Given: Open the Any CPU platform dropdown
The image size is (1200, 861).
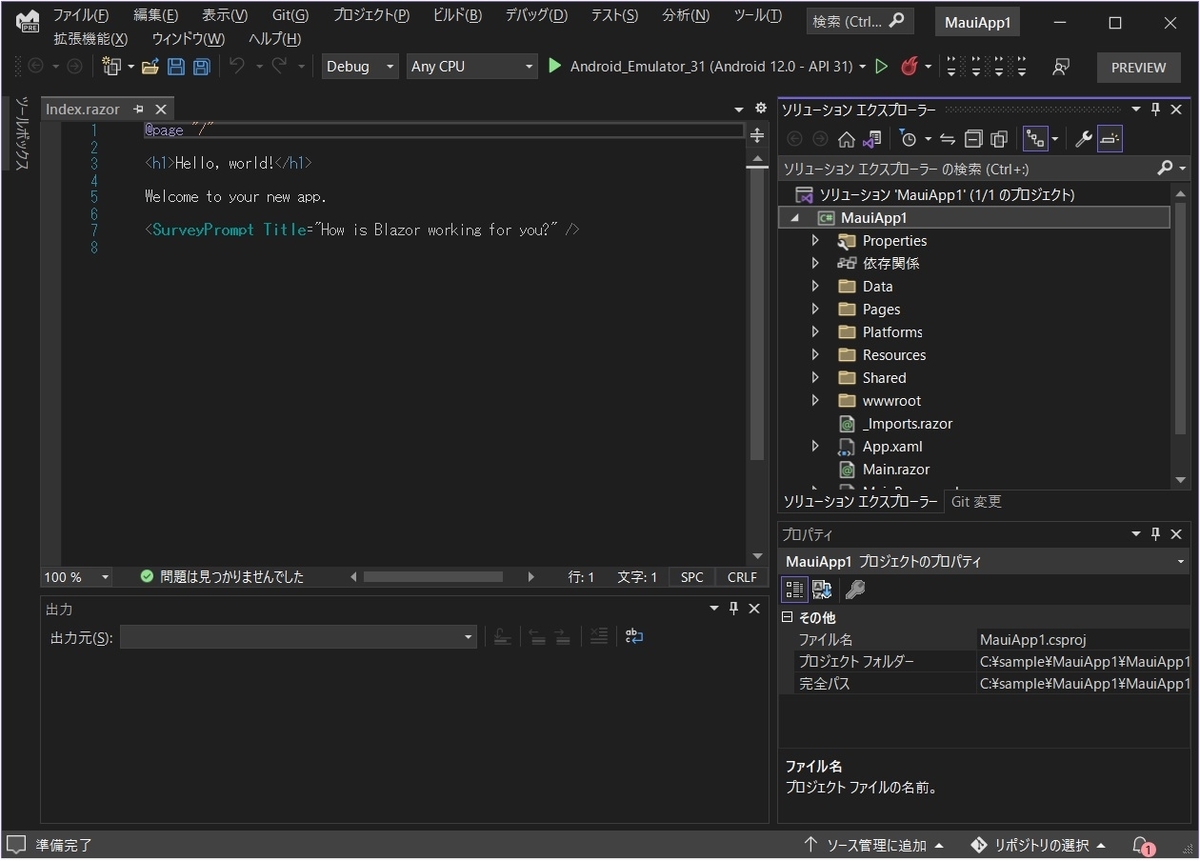Looking at the screenshot, I should click(472, 67).
